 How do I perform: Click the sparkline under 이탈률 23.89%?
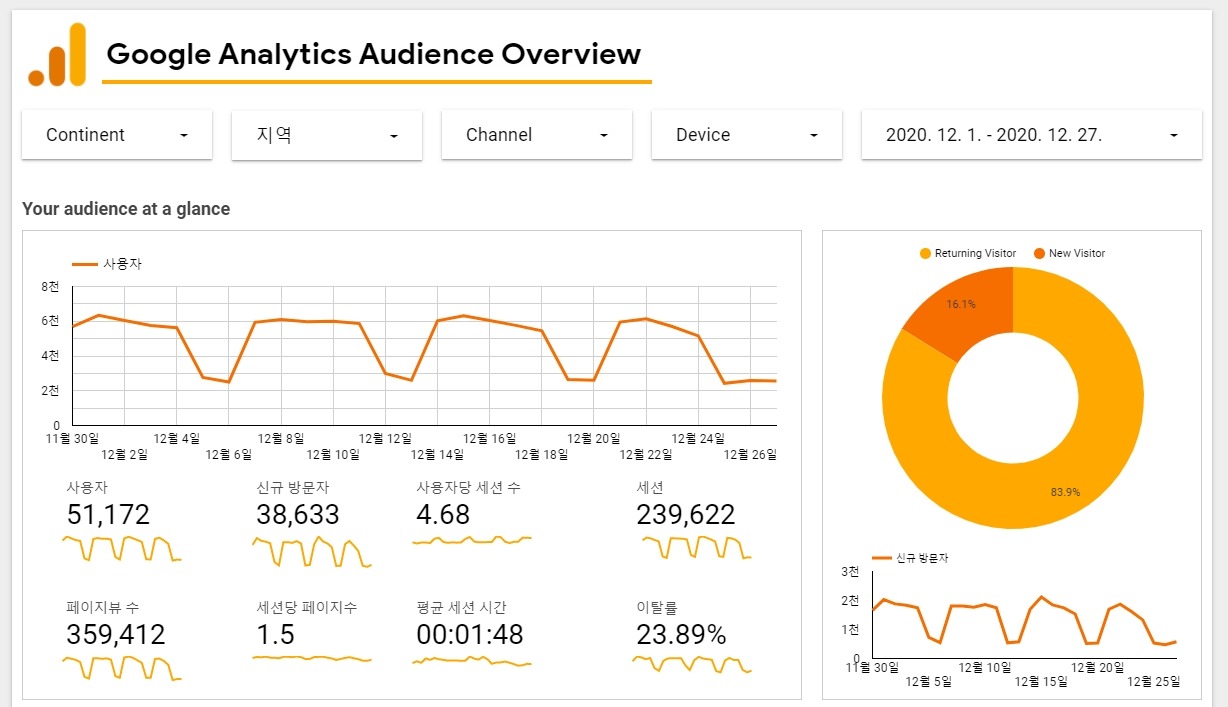tap(691, 664)
